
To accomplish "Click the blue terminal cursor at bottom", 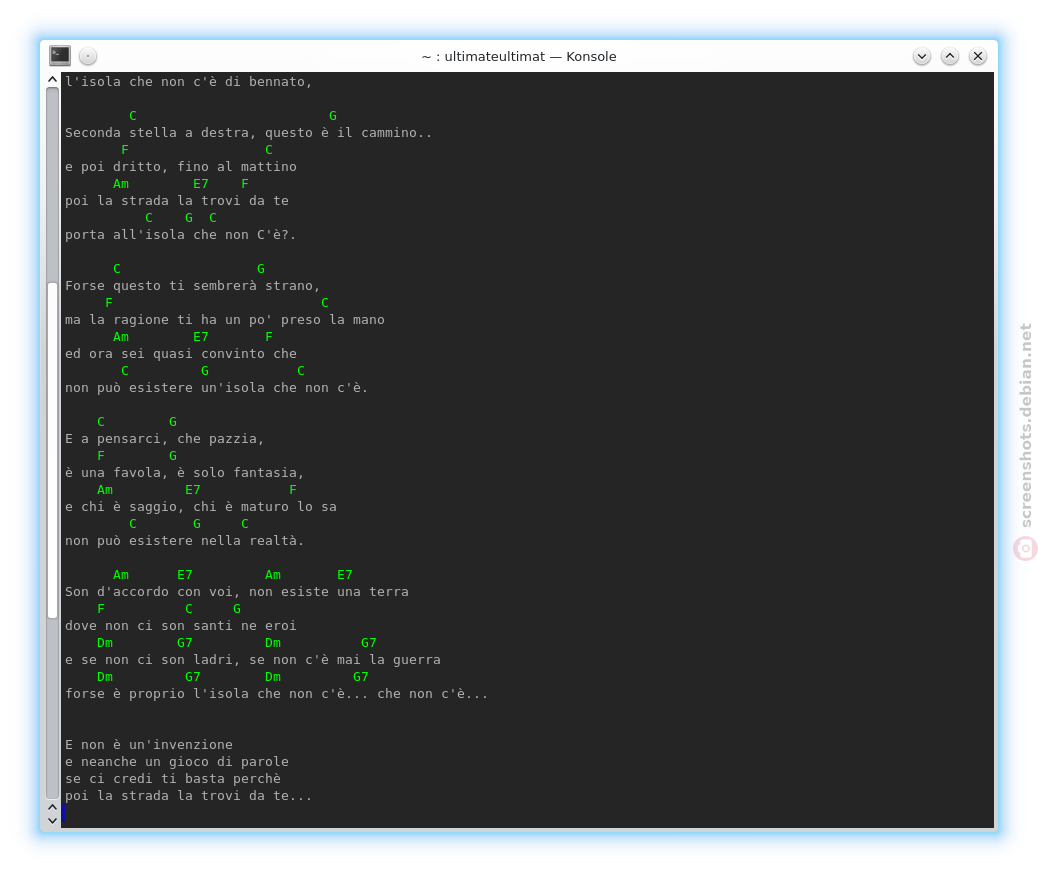I will point(63,813).
